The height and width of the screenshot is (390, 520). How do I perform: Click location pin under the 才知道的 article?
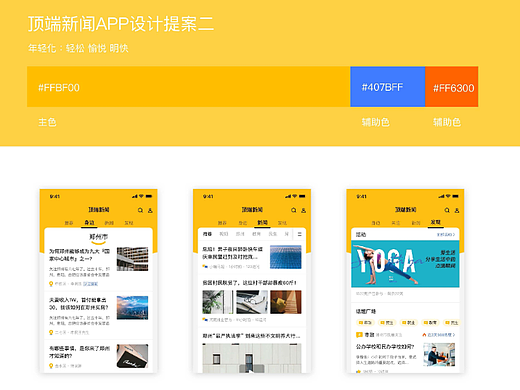(x=51, y=366)
